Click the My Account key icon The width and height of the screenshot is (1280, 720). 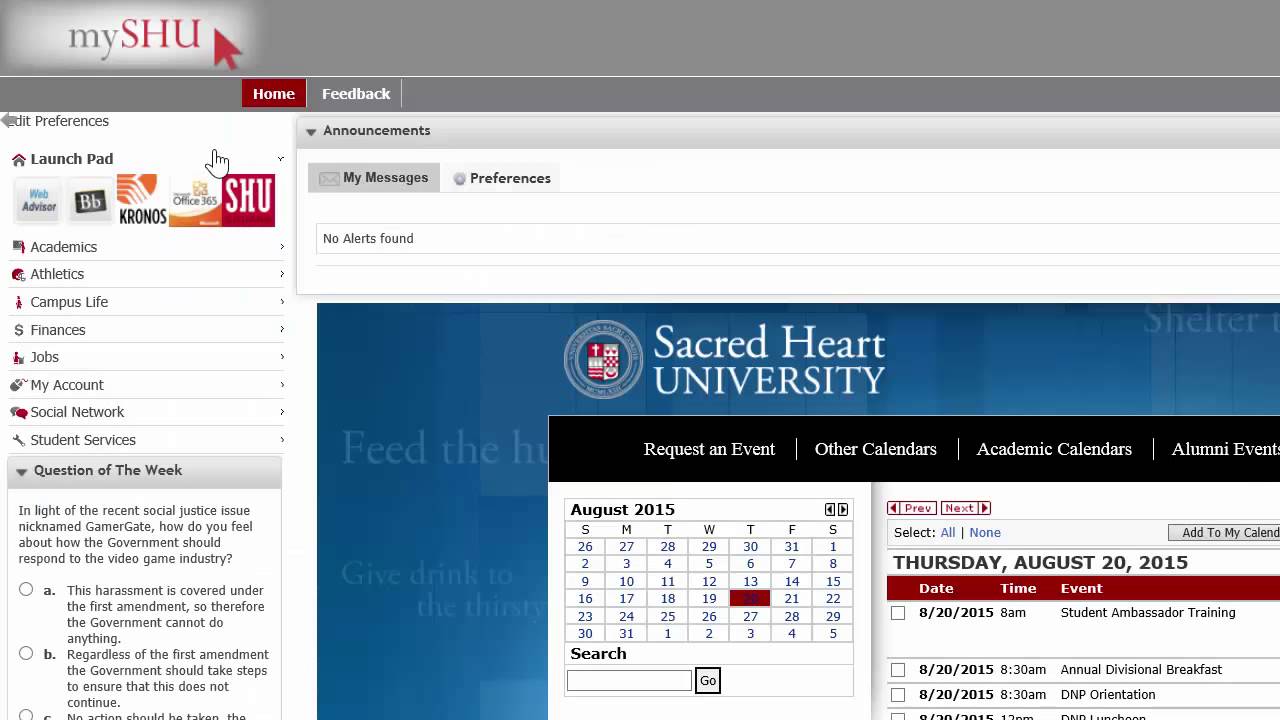[17, 385]
